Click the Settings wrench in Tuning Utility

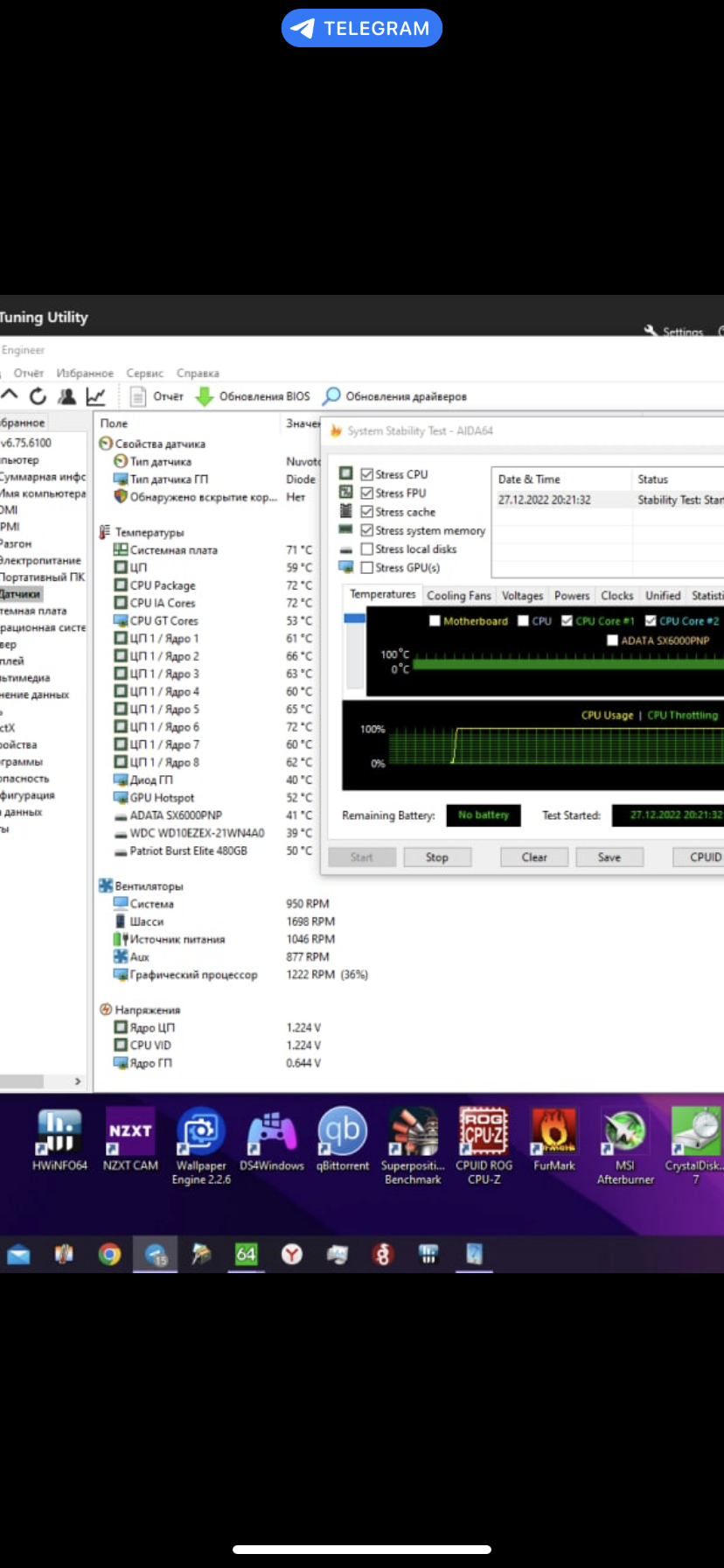673,332
